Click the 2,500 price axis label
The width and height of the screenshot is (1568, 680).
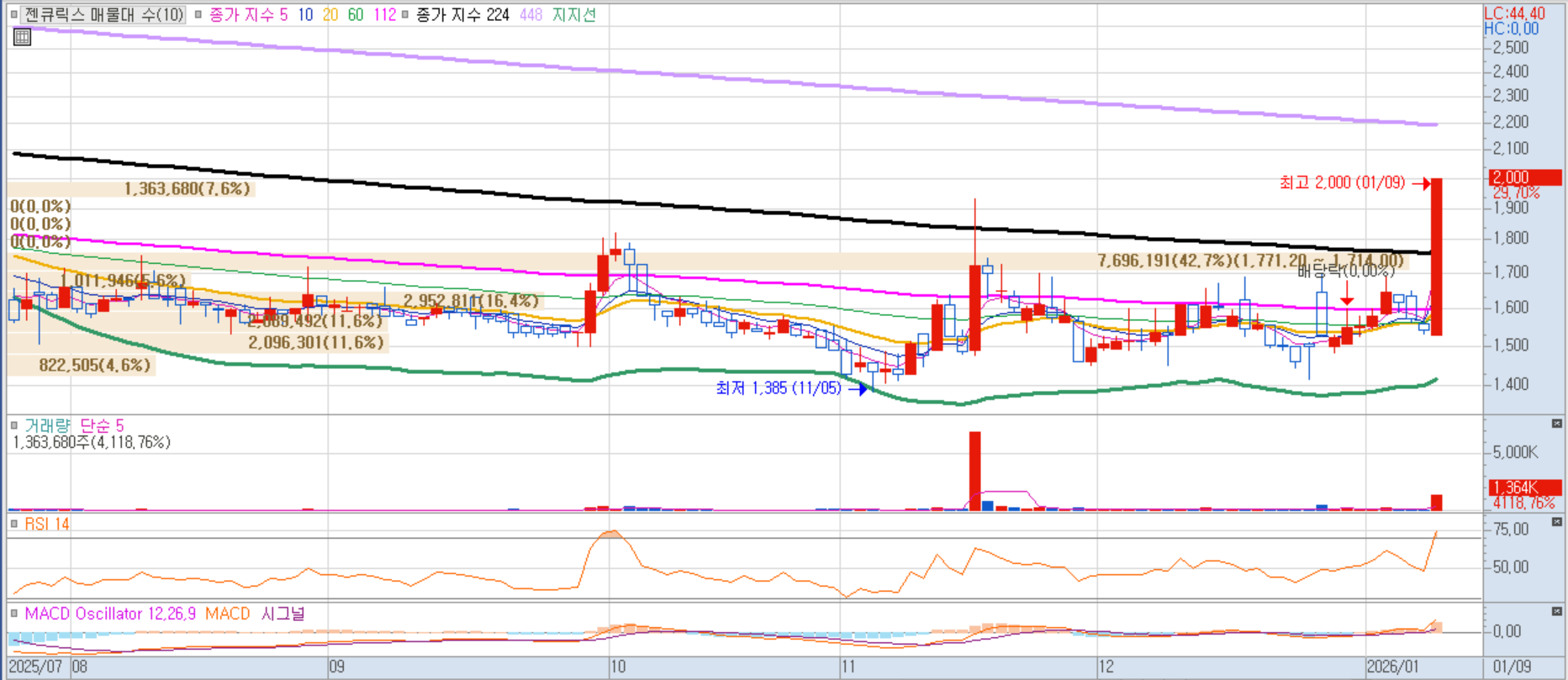pos(1511,47)
